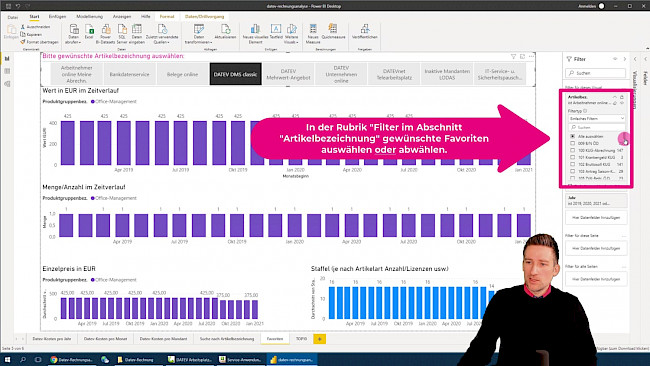Open the Filtertyp Einfaches Filtern dropdown

(597, 119)
